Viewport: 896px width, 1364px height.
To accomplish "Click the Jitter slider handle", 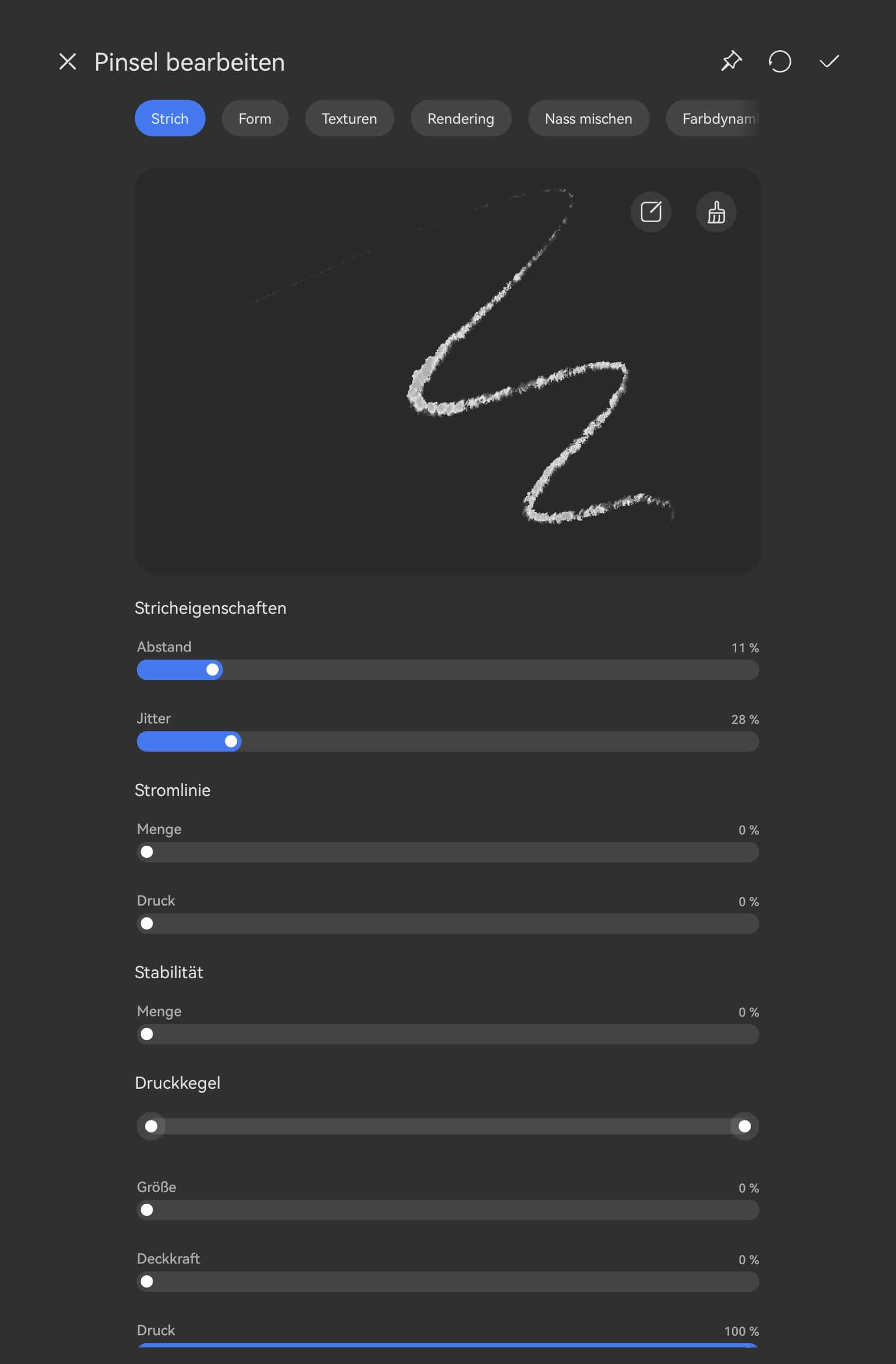I will [x=231, y=741].
